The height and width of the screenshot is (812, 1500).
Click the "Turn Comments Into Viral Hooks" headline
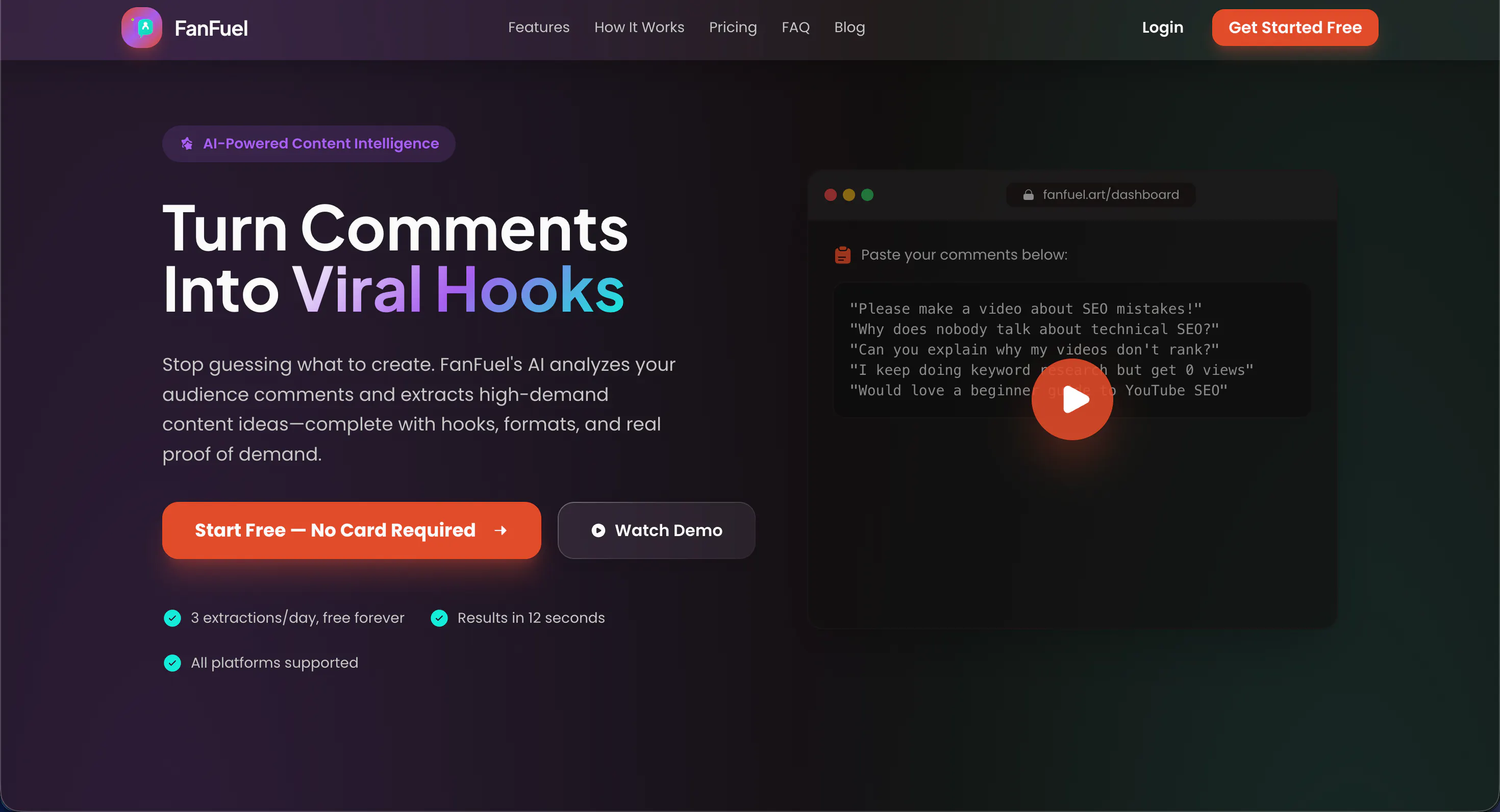click(x=395, y=259)
